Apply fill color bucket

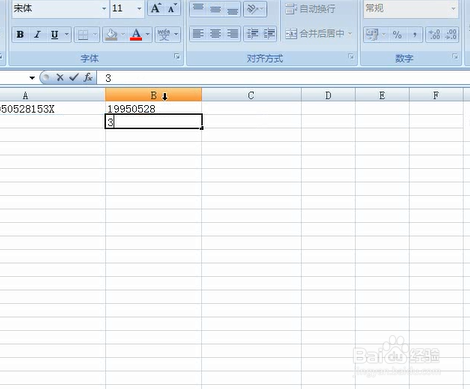(x=111, y=34)
